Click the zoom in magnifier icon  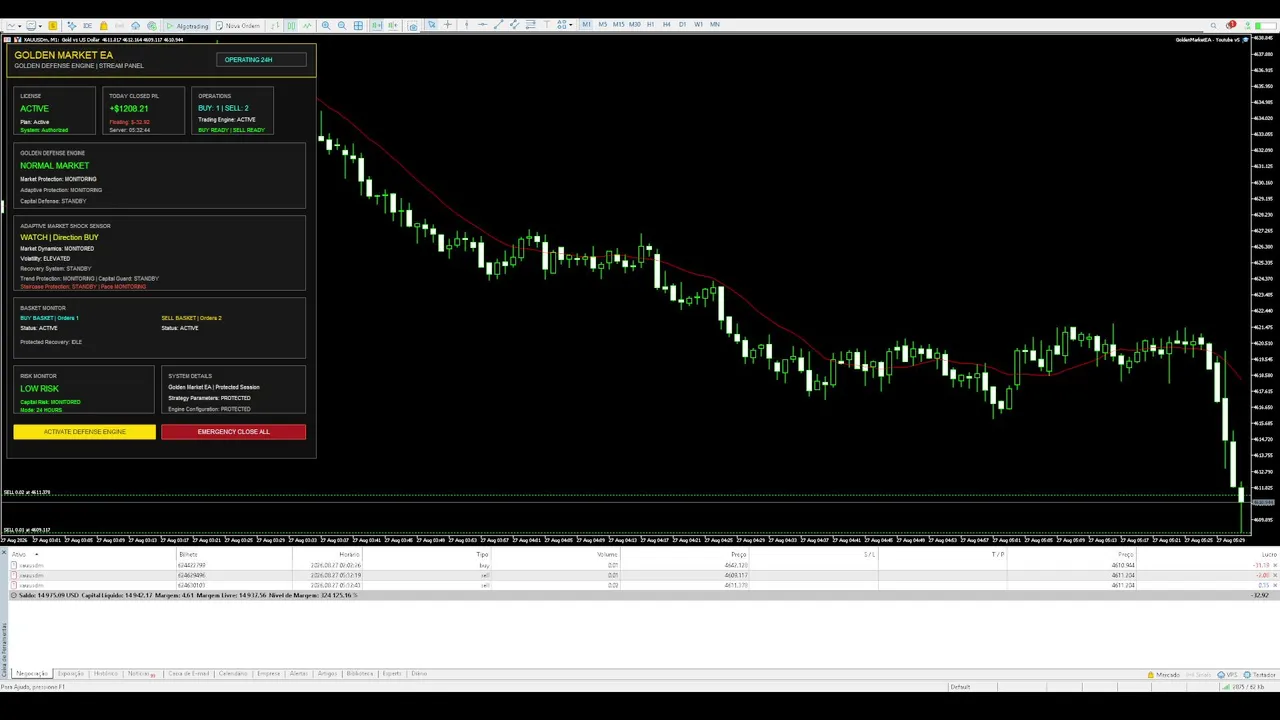326,25
